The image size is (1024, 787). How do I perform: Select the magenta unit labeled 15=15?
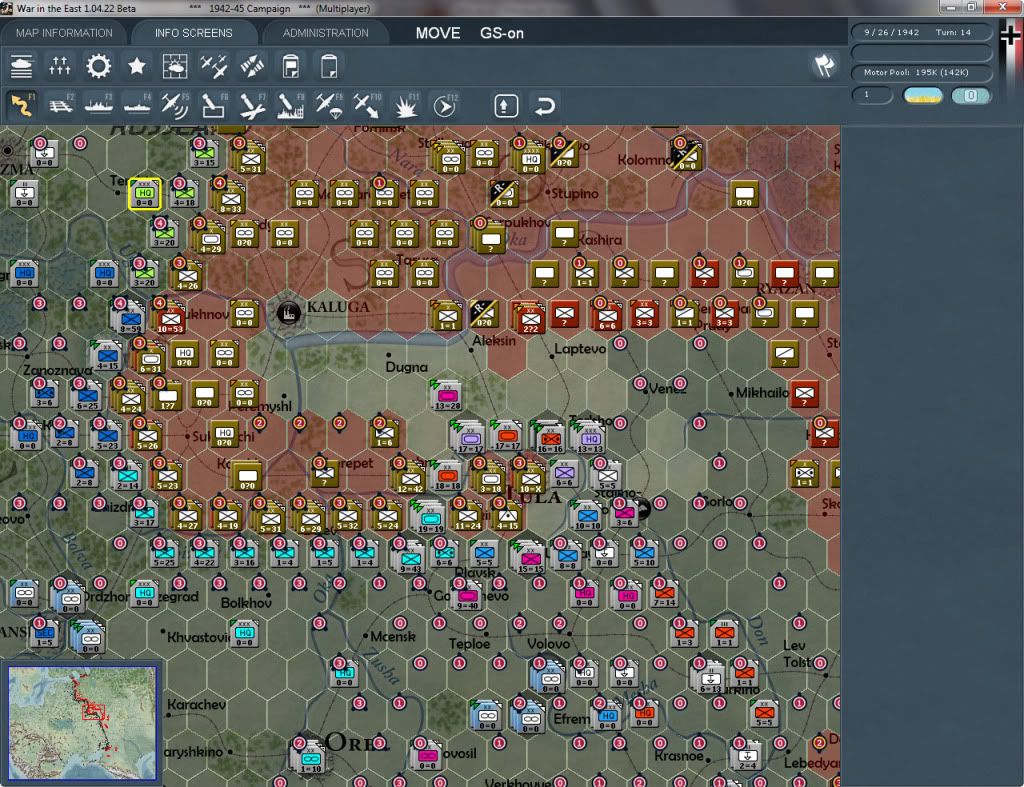point(530,558)
